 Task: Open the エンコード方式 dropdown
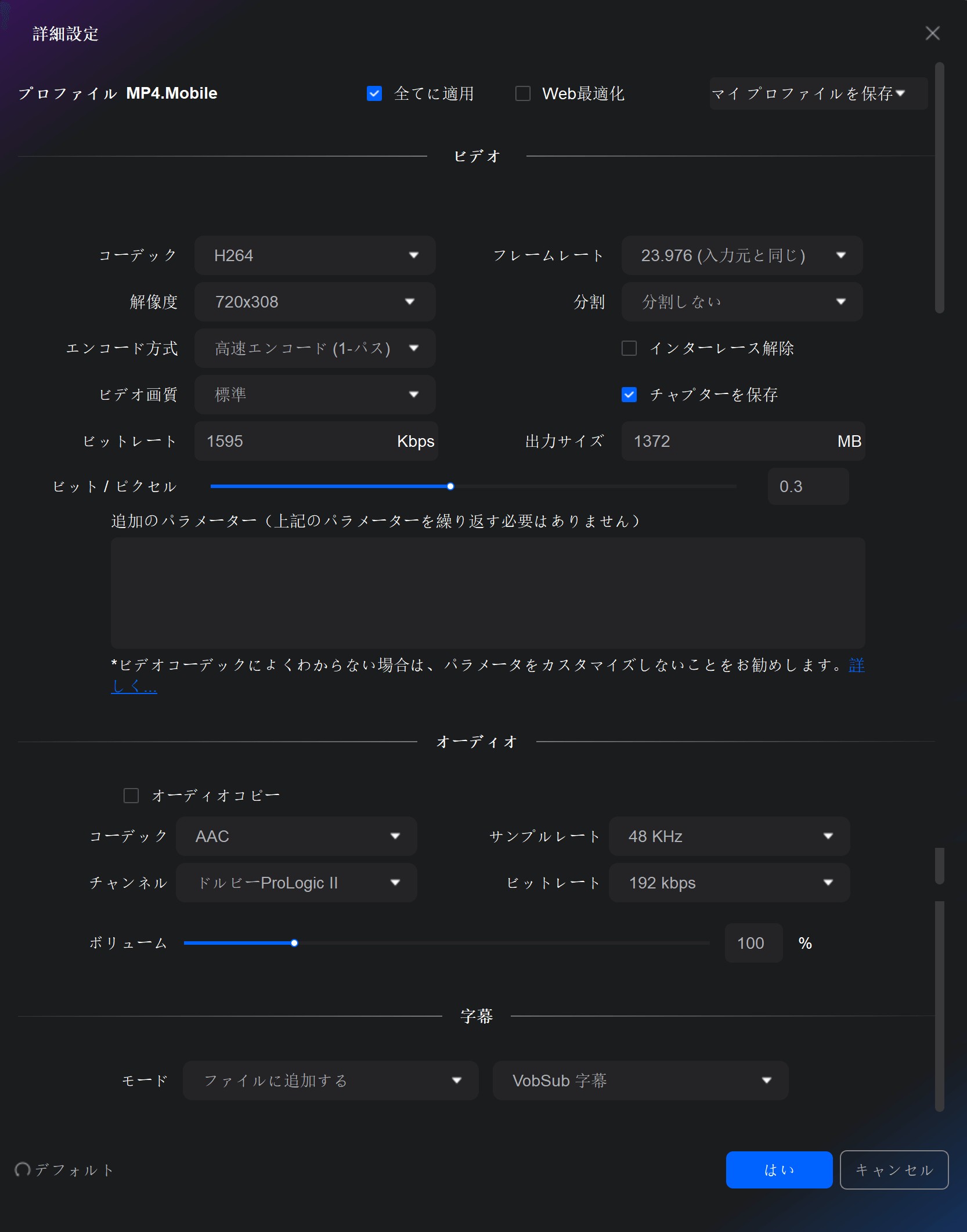315,348
